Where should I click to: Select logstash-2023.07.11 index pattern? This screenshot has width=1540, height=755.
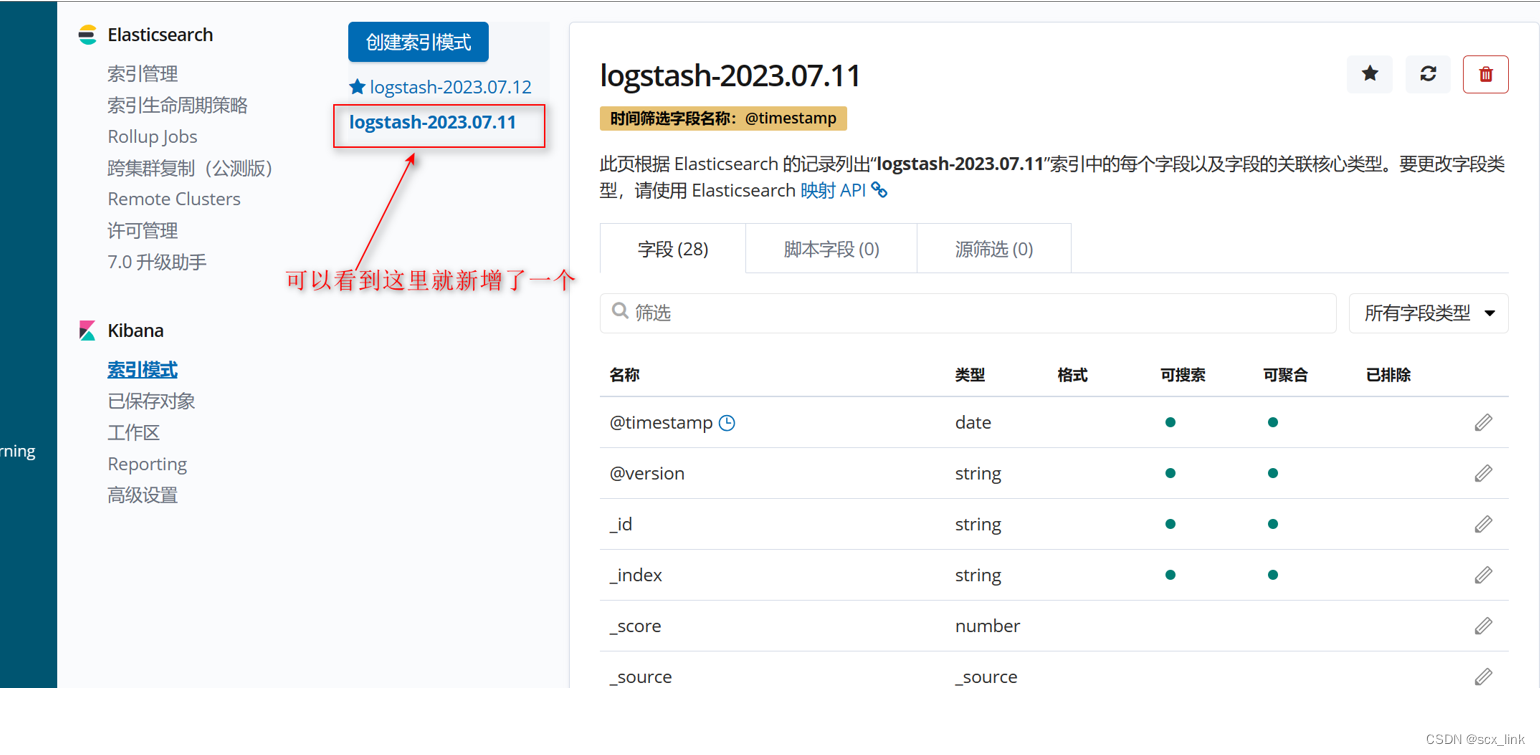432,122
